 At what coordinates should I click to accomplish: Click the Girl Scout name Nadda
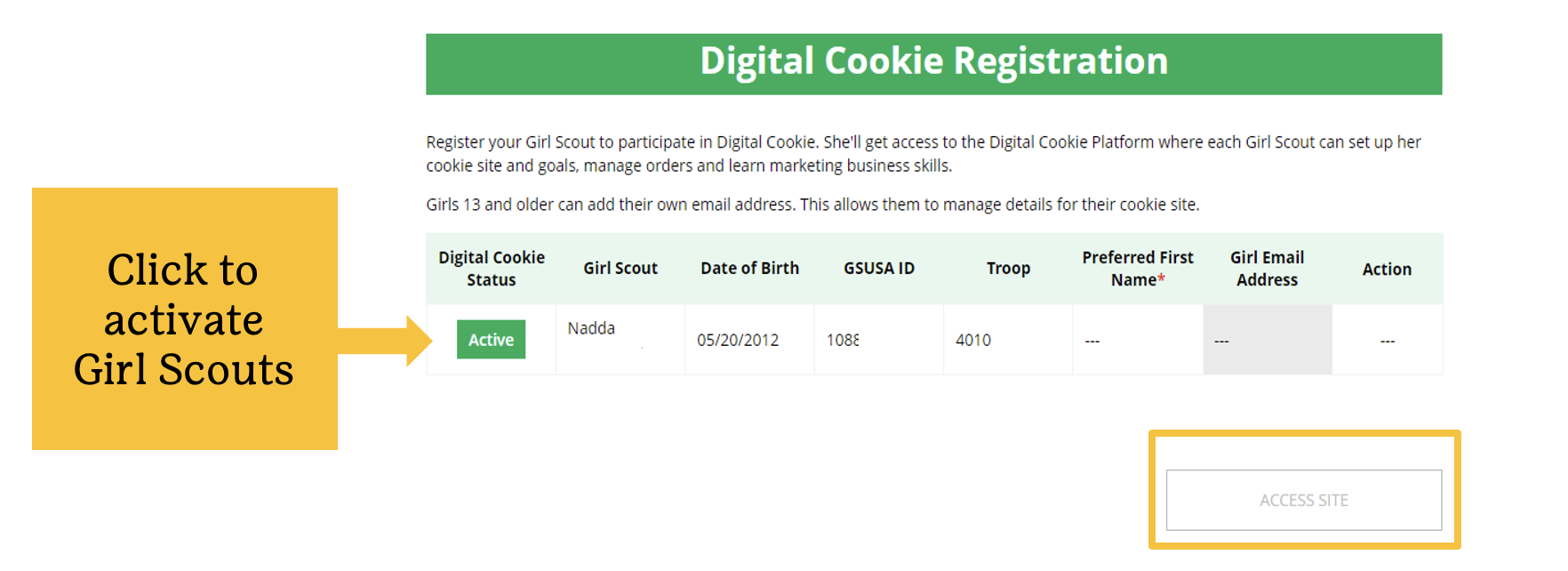[x=591, y=327]
